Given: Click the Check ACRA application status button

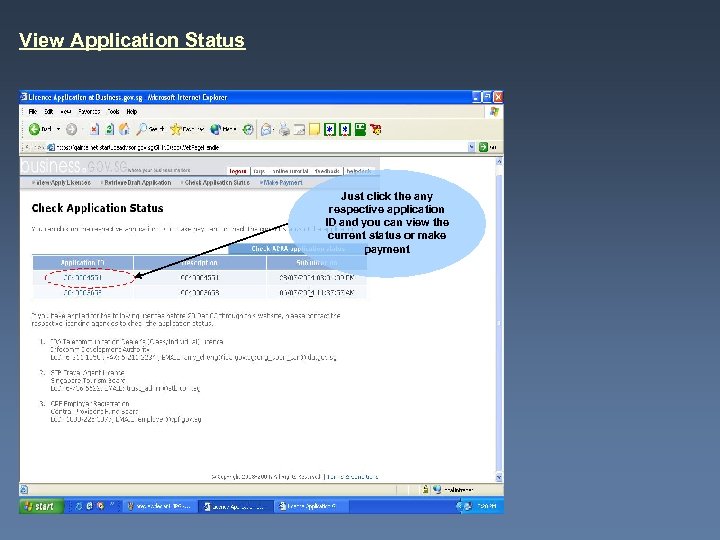Looking at the screenshot, I should [x=298, y=249].
